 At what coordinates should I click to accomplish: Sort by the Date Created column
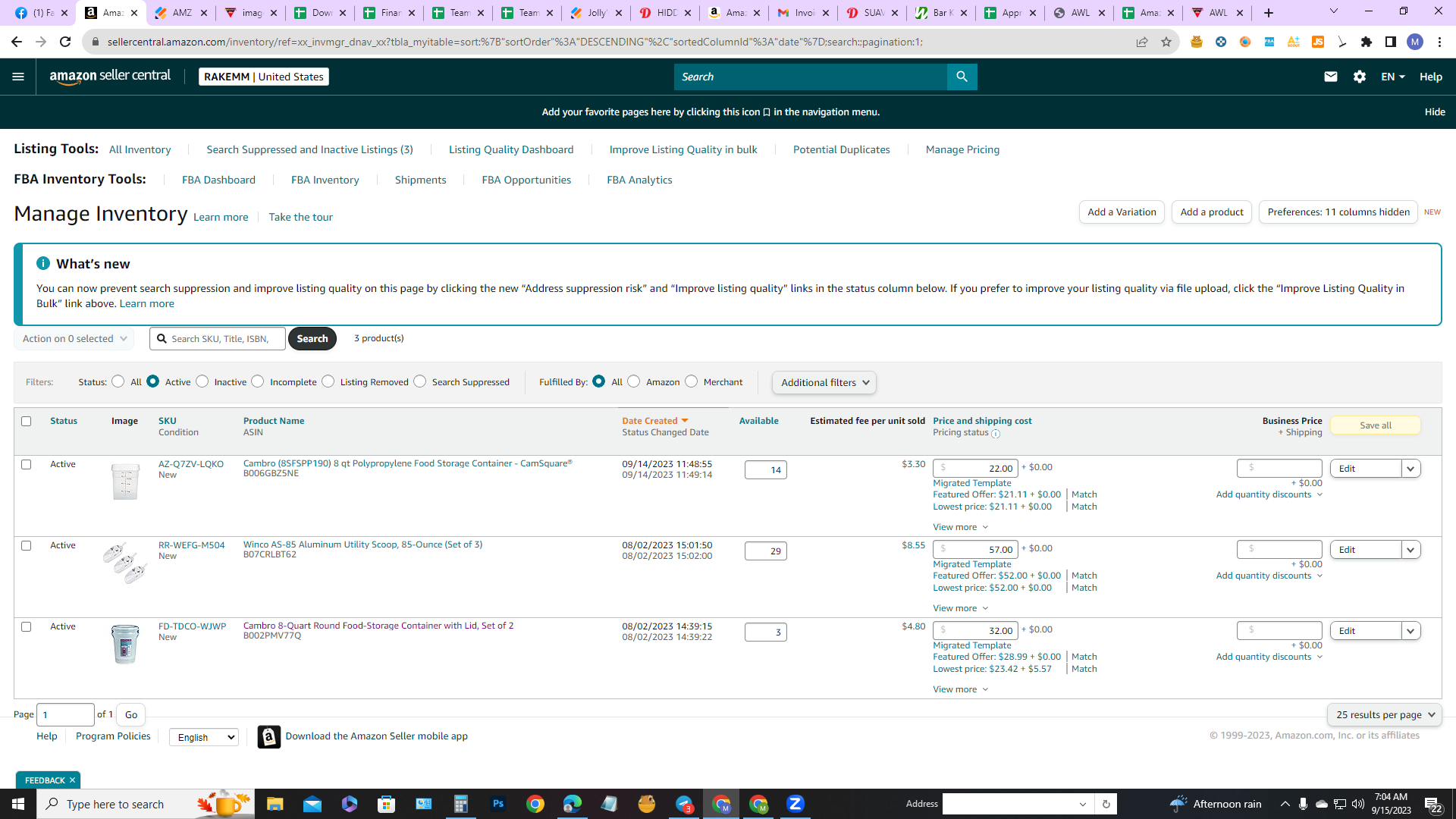655,421
